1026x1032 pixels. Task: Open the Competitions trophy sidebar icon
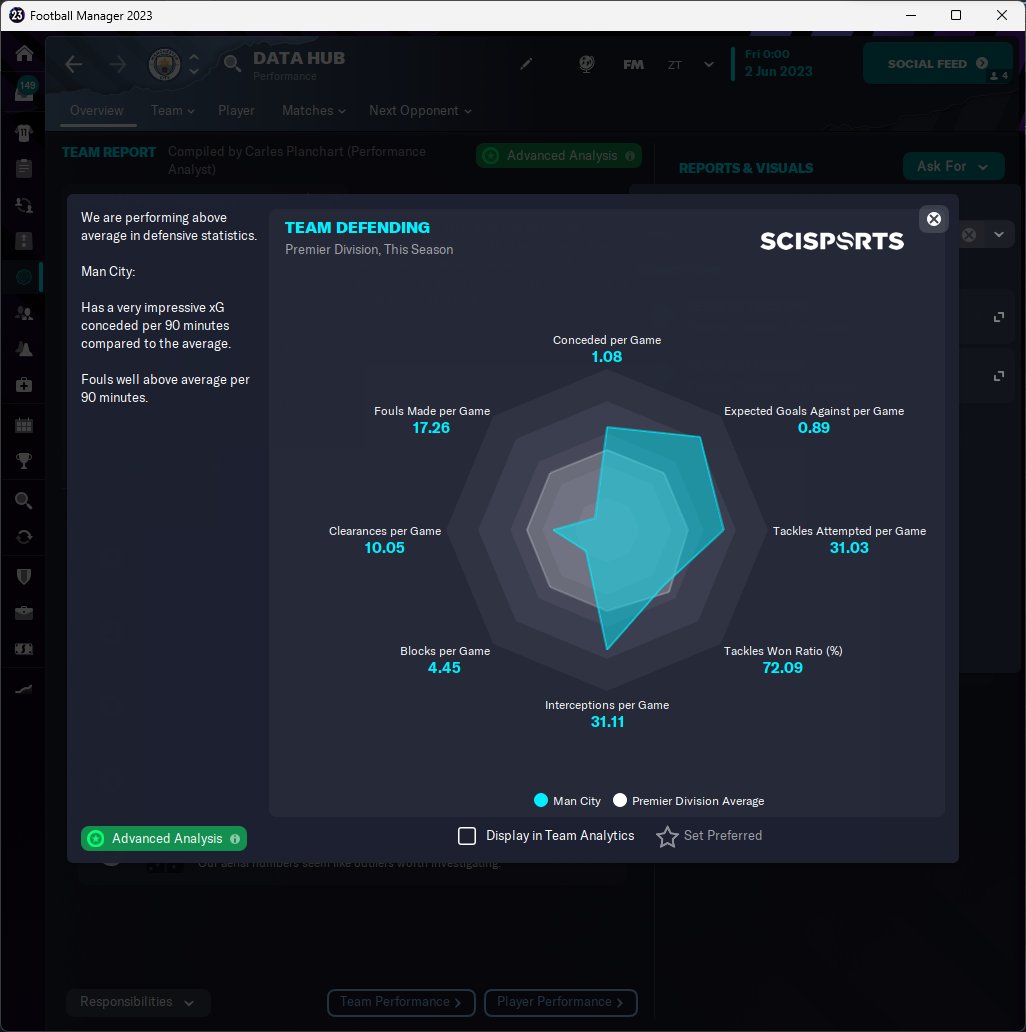pyautogui.click(x=24, y=461)
